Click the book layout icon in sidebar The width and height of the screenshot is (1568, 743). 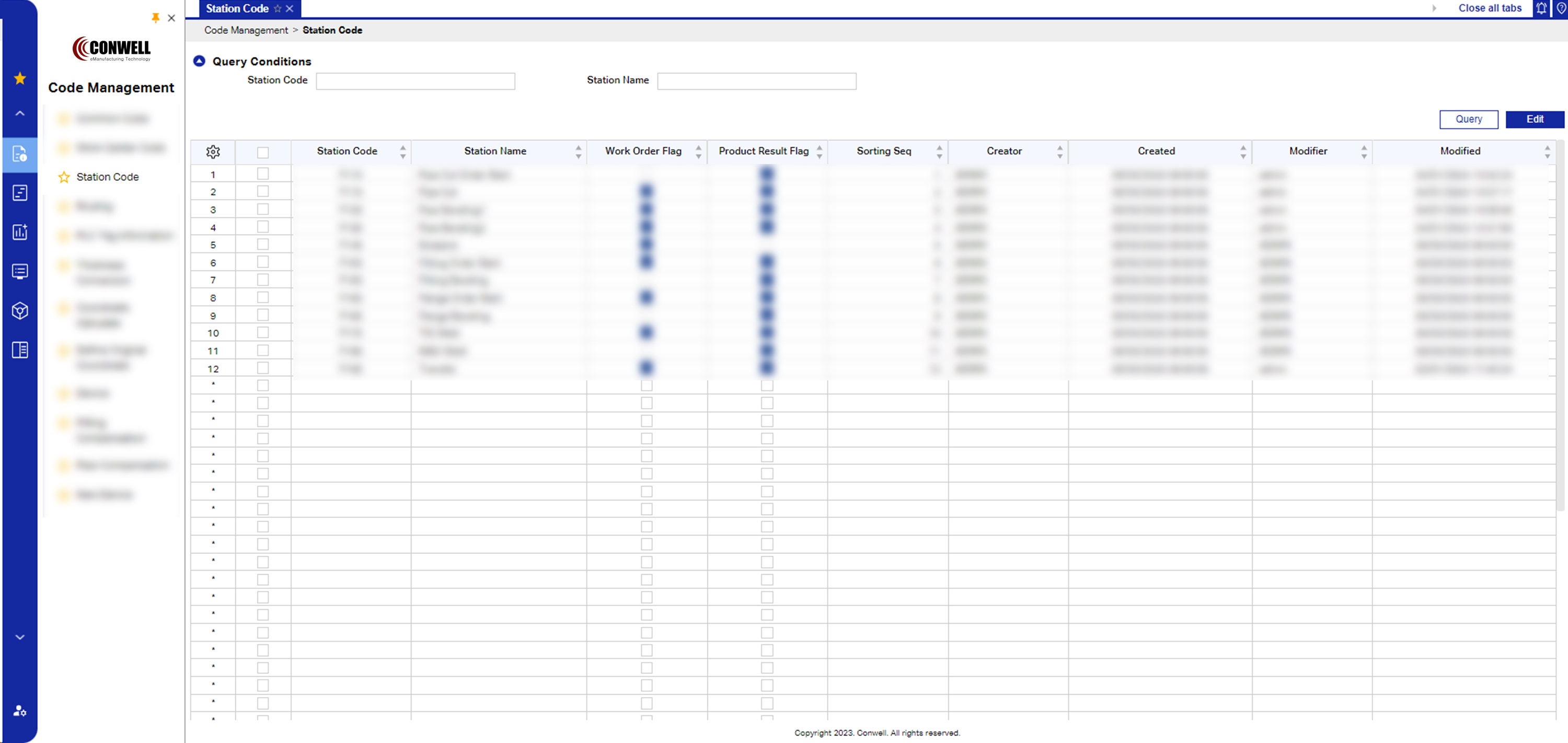click(x=20, y=350)
